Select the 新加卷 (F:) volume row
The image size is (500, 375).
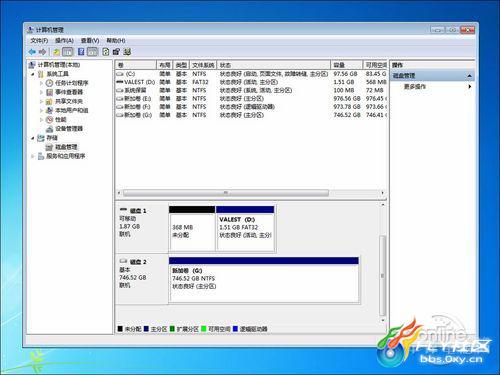[x=251, y=107]
